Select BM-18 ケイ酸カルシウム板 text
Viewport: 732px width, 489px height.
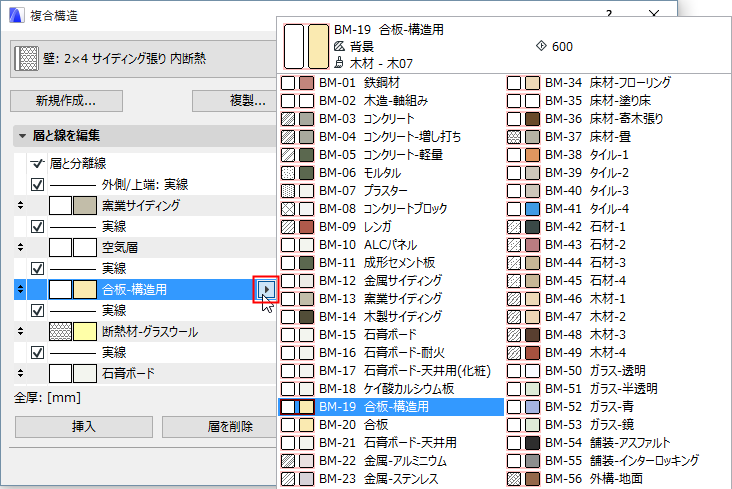click(387, 389)
